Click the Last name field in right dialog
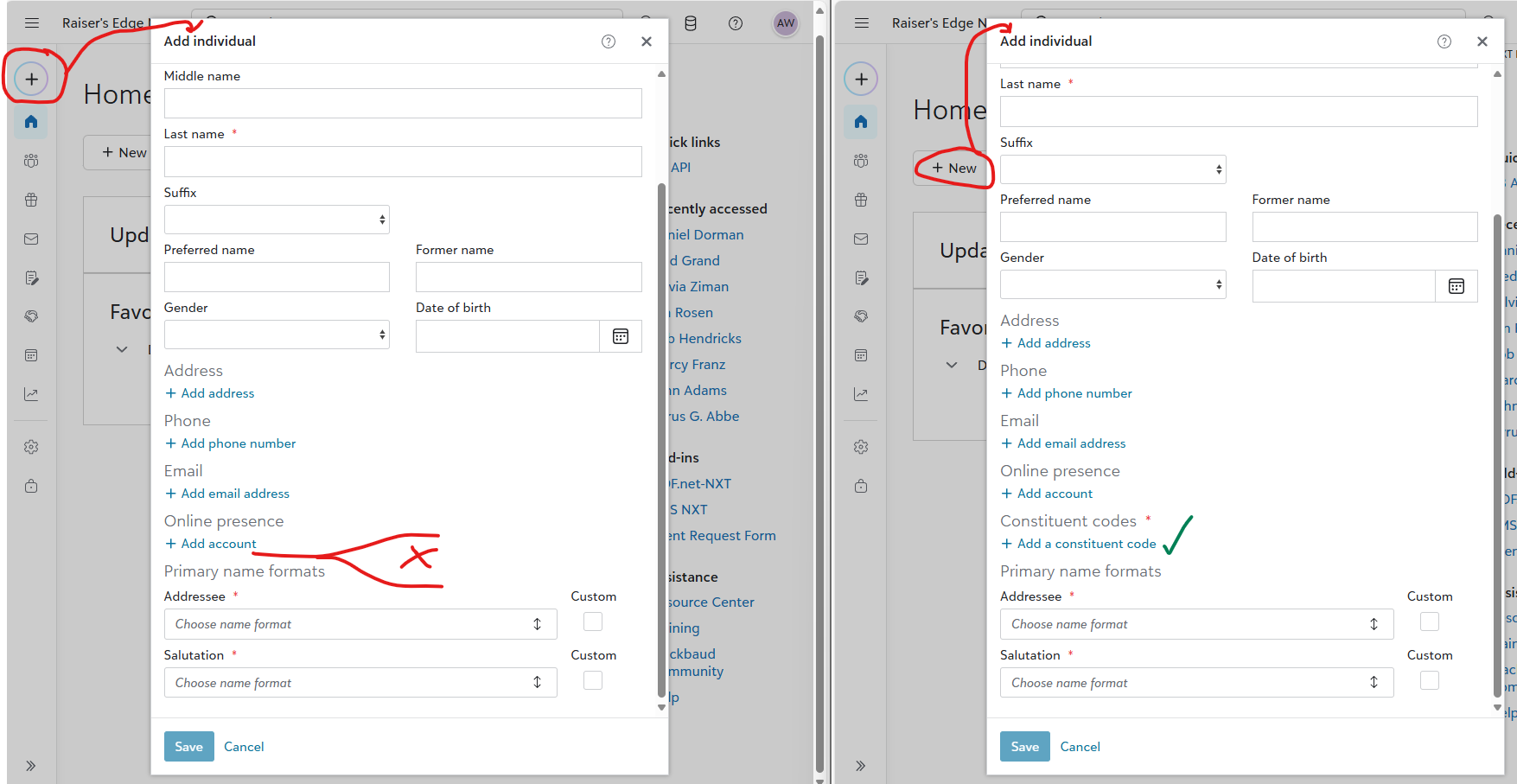Screen dimensions: 1517x784 click(1239, 112)
